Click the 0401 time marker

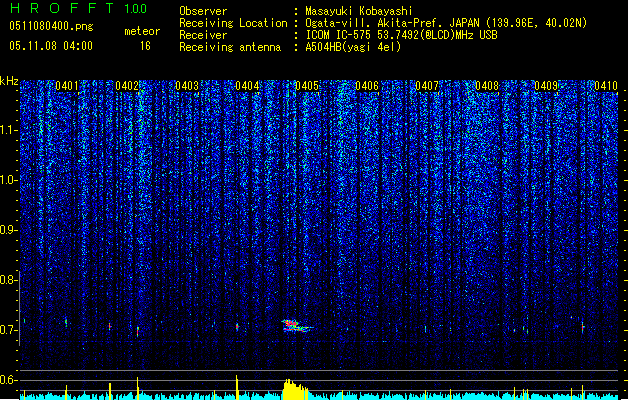tap(67, 86)
